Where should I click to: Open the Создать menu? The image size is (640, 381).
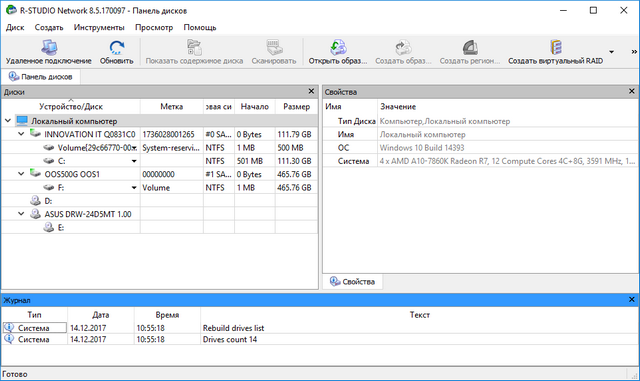[49, 27]
